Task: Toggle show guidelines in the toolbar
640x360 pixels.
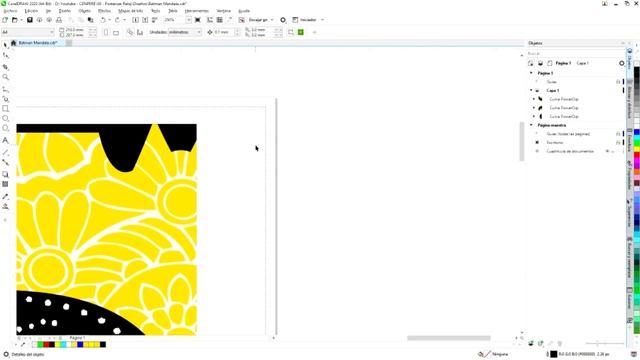Action: 229,20
